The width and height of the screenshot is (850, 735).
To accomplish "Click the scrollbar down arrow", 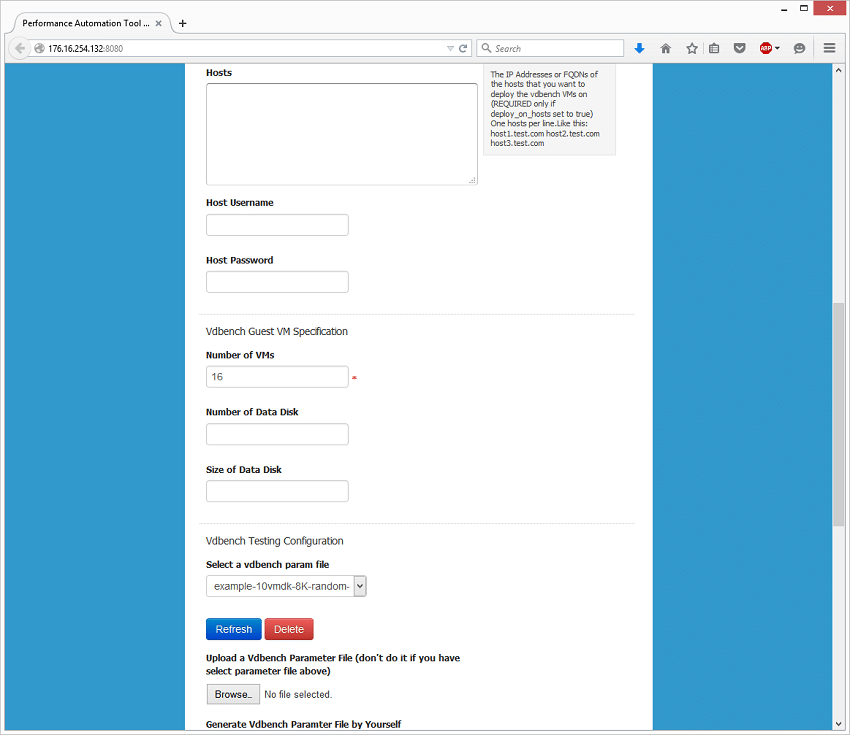I will 838,724.
